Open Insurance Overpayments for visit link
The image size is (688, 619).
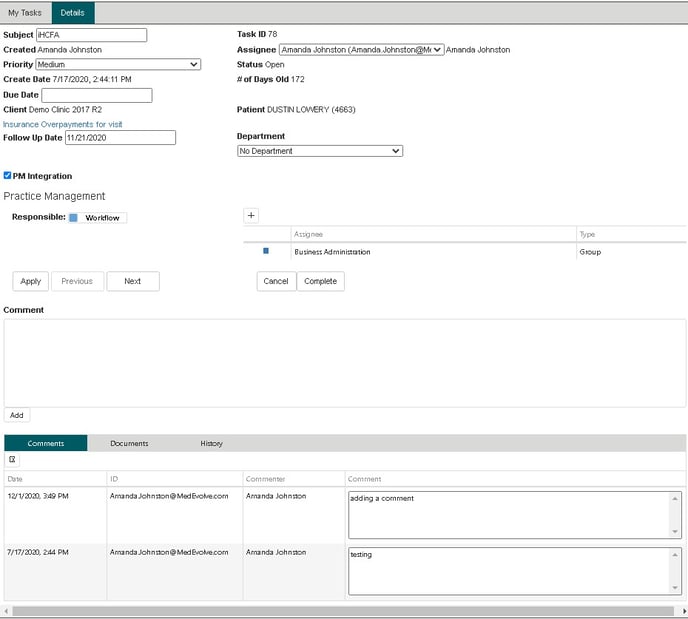(x=63, y=124)
